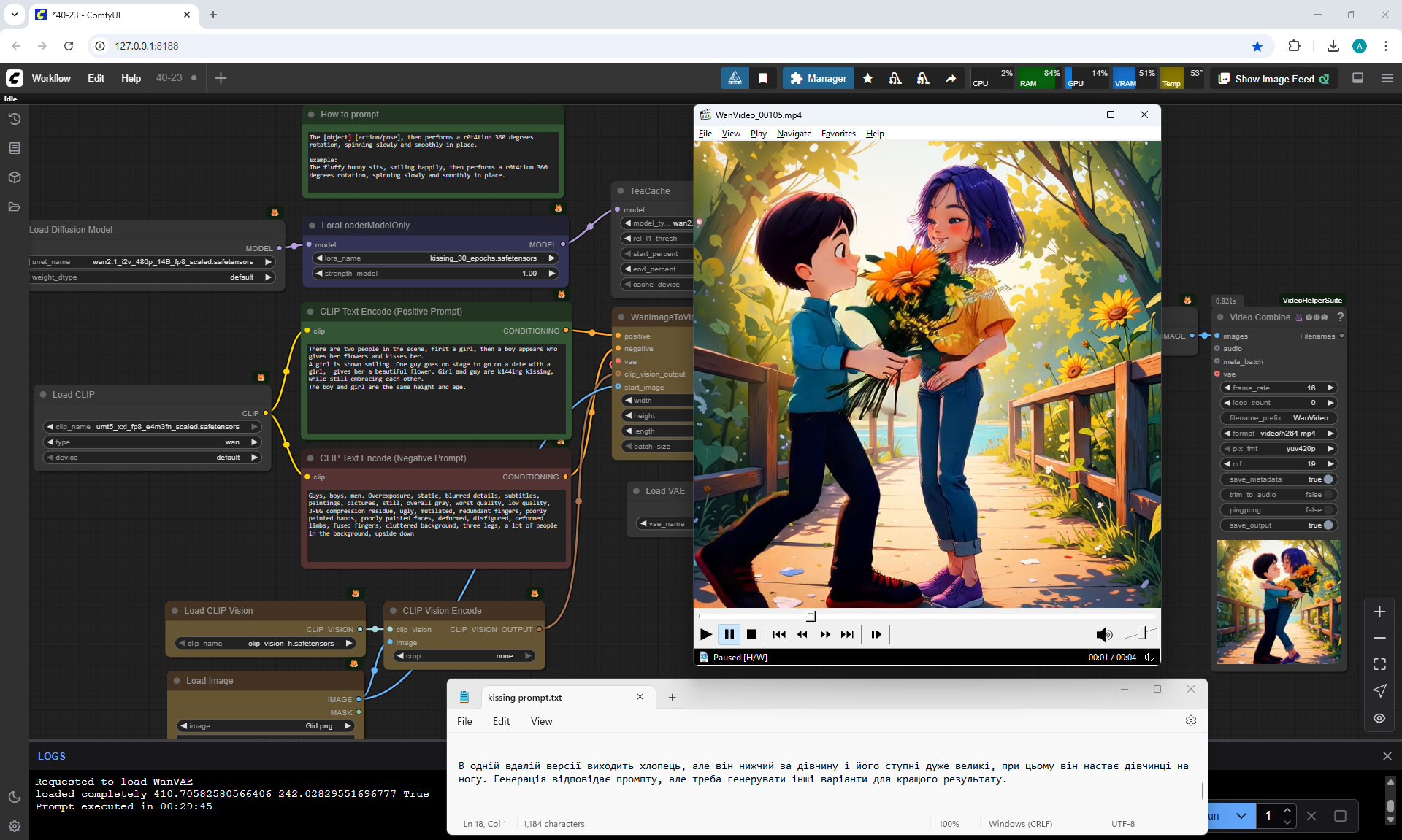
Task: Click the share arrow icon in toolbar
Action: pyautogui.click(x=951, y=79)
